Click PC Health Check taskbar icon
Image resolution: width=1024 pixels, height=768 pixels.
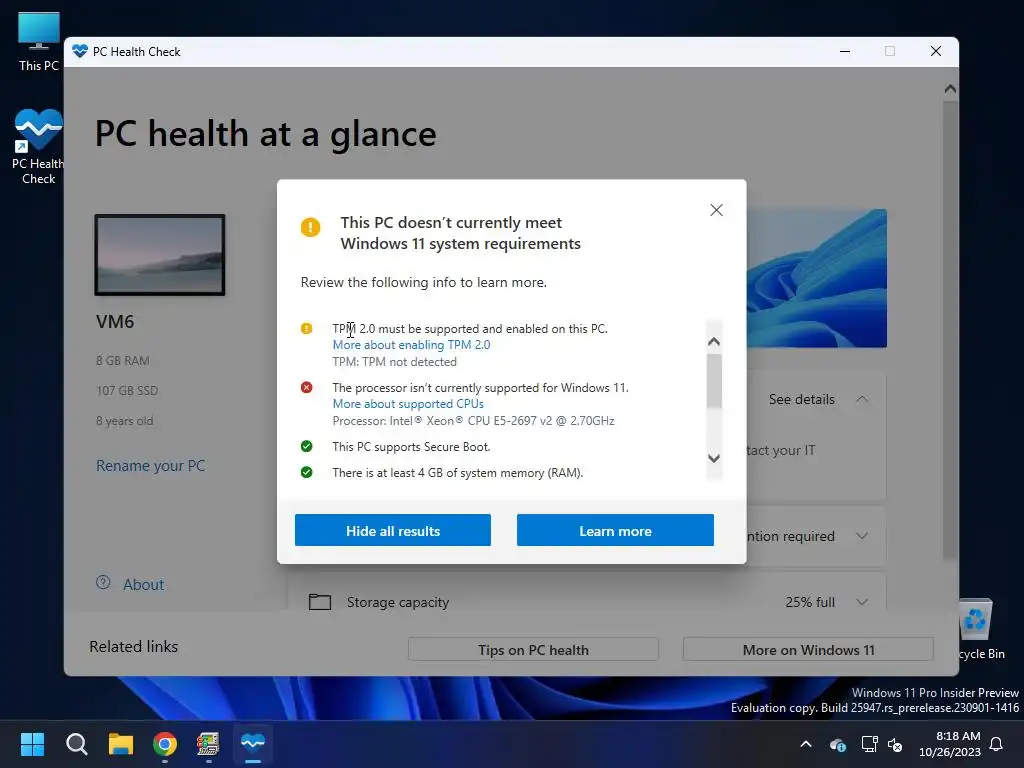[253, 744]
